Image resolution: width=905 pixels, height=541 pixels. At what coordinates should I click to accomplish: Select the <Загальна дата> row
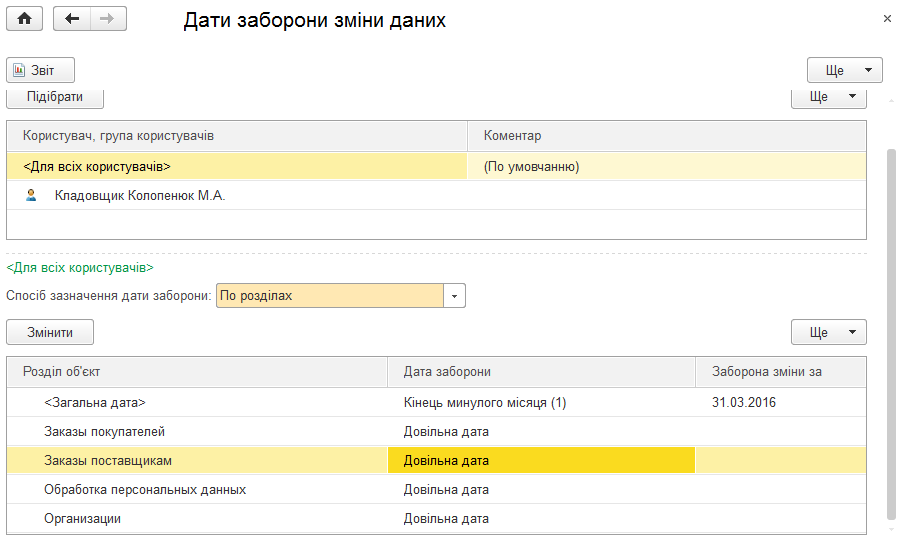coord(436,402)
